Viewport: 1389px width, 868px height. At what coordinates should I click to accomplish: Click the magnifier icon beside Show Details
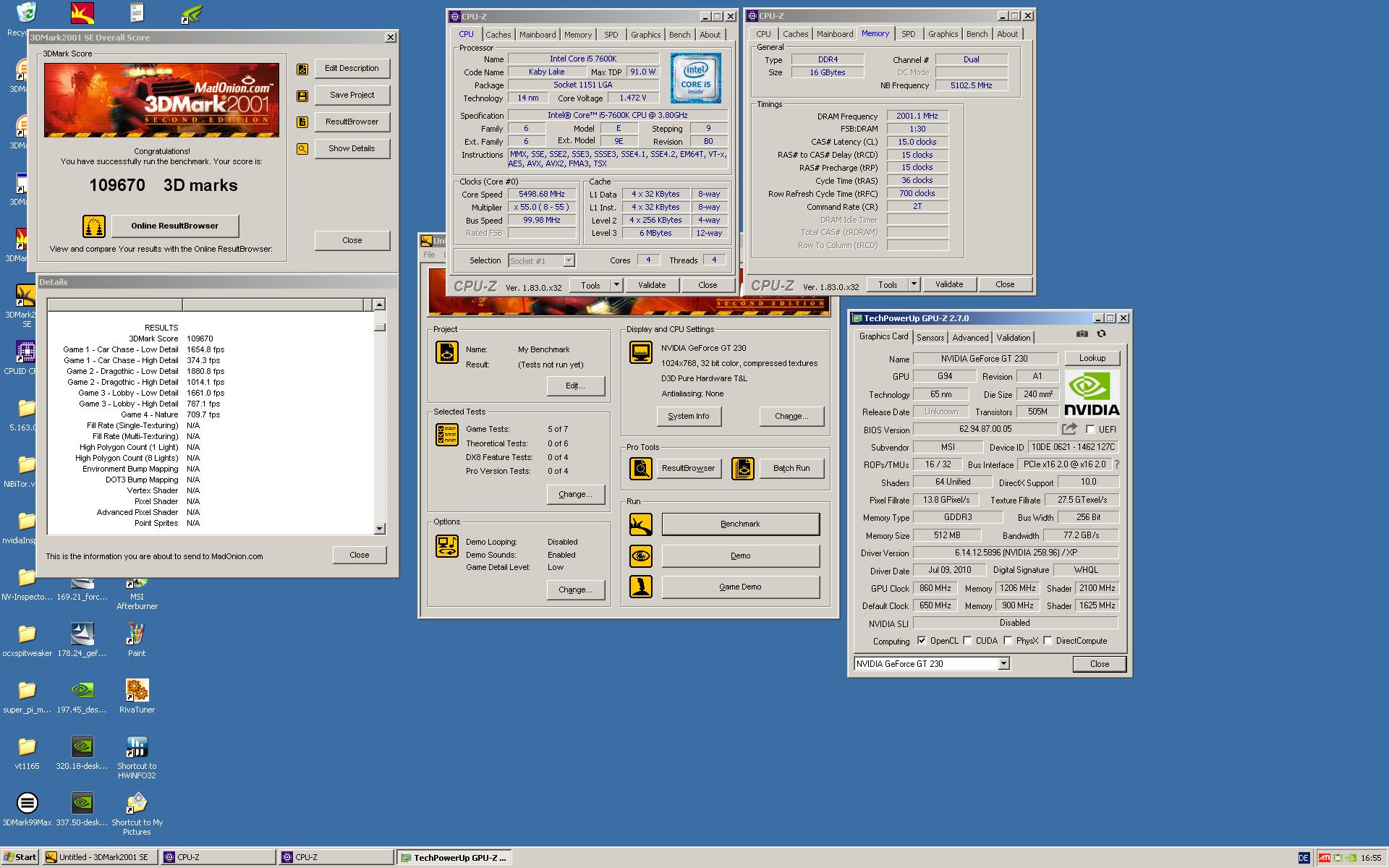[x=302, y=149]
